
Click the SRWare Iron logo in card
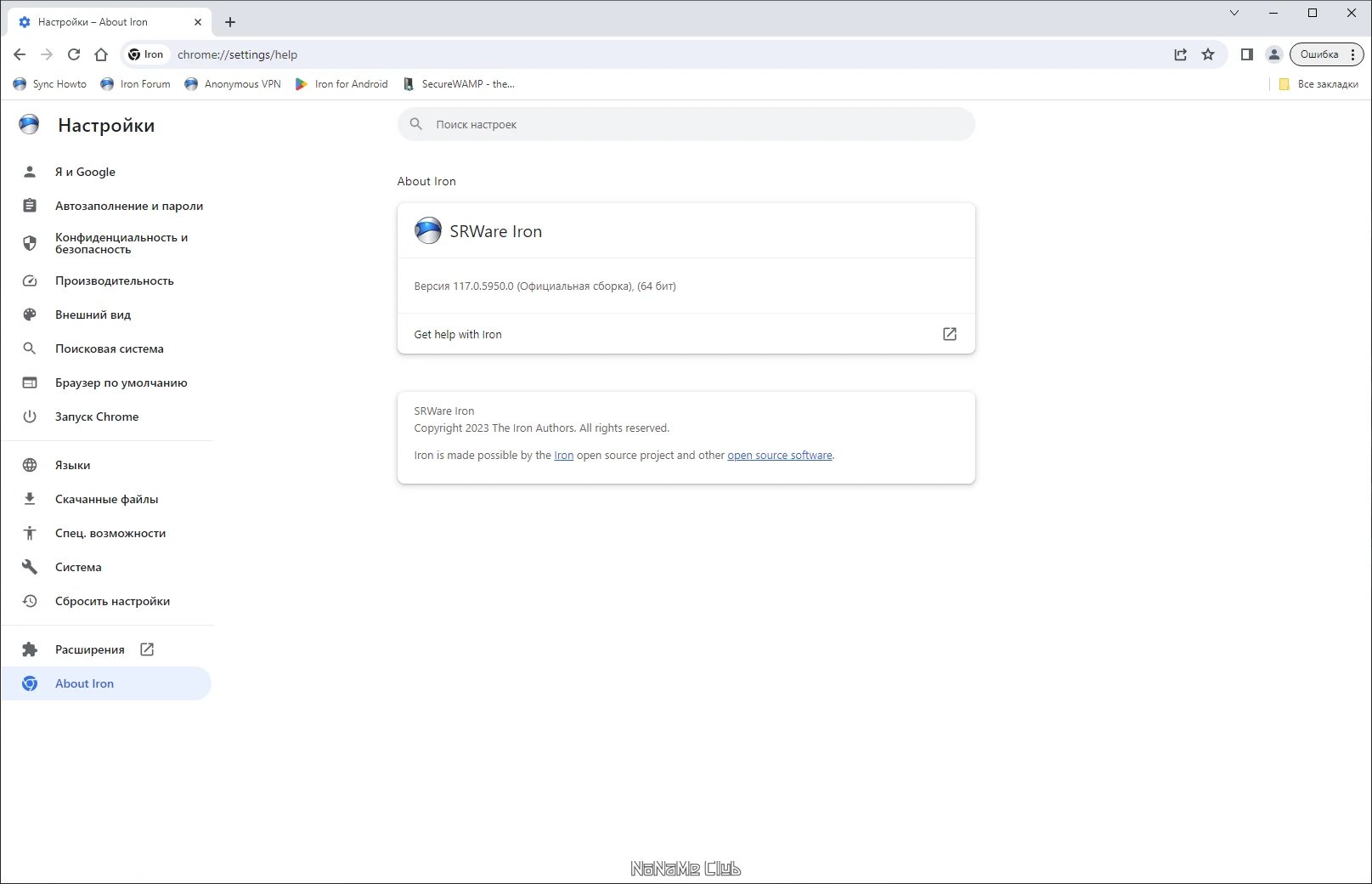coord(428,230)
